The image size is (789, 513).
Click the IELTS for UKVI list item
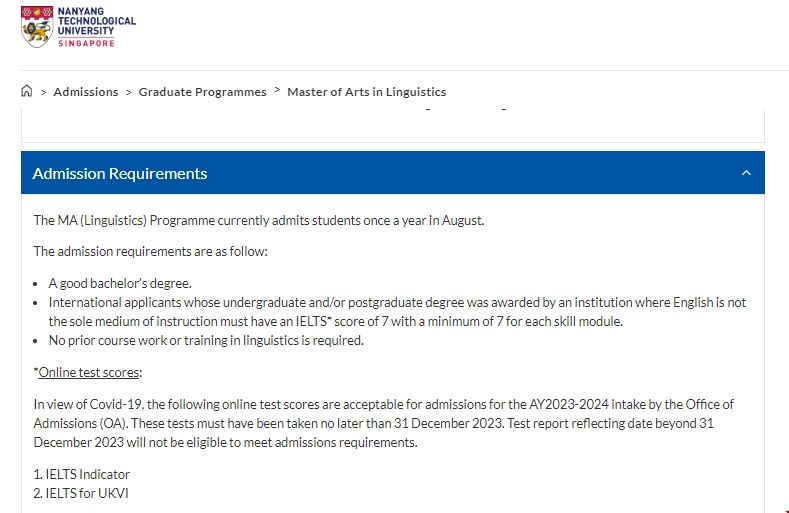coord(81,493)
